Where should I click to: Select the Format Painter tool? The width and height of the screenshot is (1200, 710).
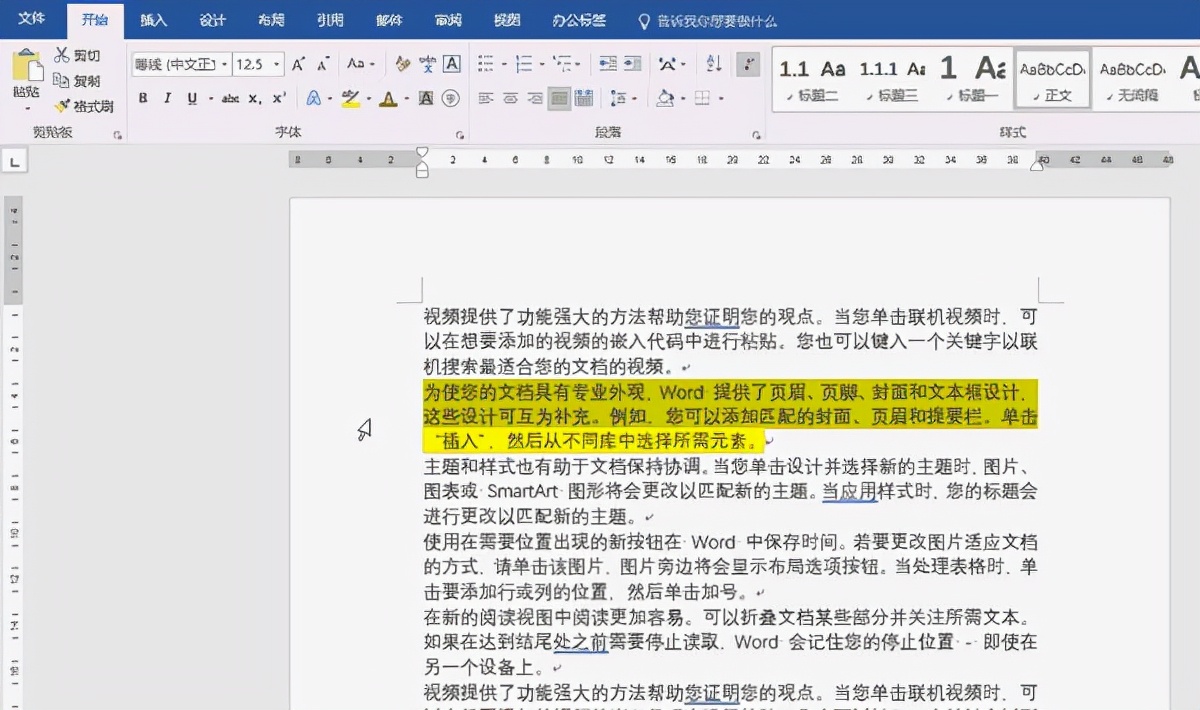tap(62, 104)
